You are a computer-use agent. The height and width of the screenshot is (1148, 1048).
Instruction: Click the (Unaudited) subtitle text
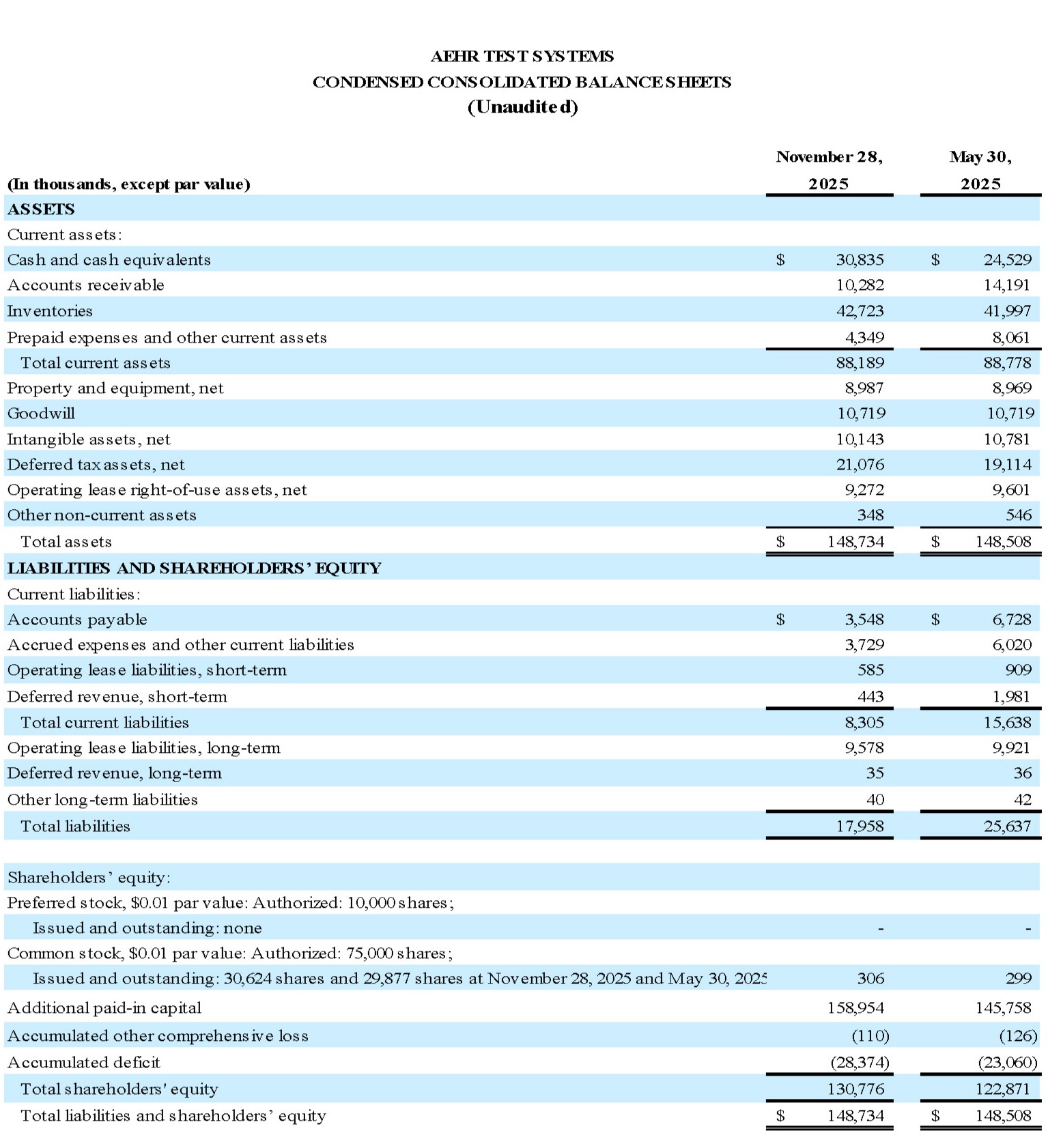point(522,107)
